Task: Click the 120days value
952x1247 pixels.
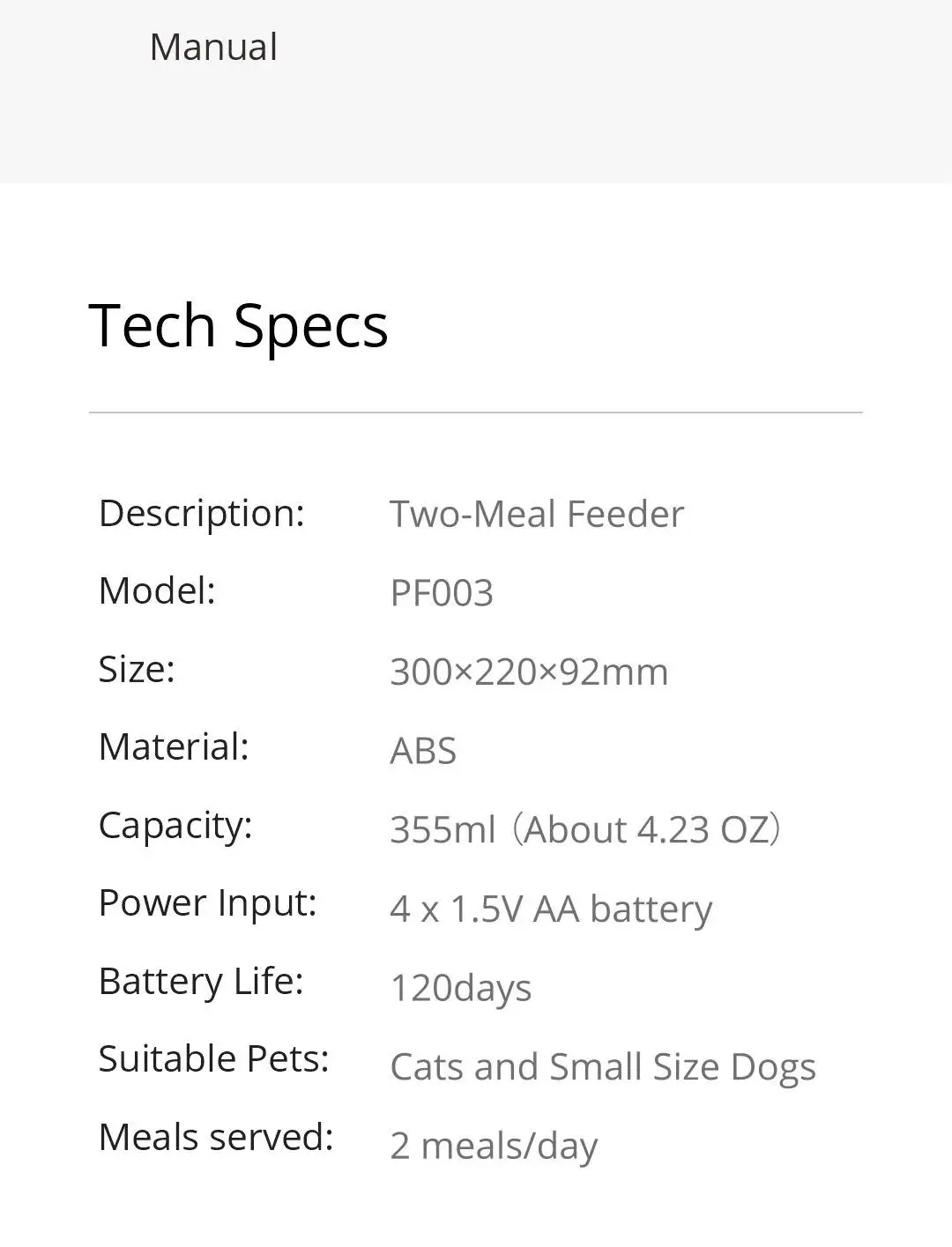Action: [461, 989]
